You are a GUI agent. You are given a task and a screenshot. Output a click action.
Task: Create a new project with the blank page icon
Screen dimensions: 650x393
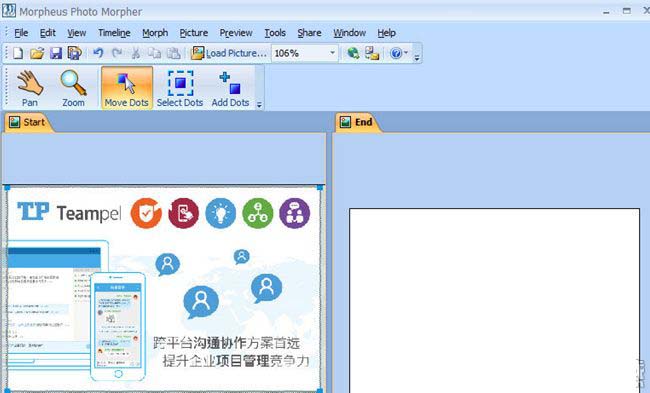17,53
